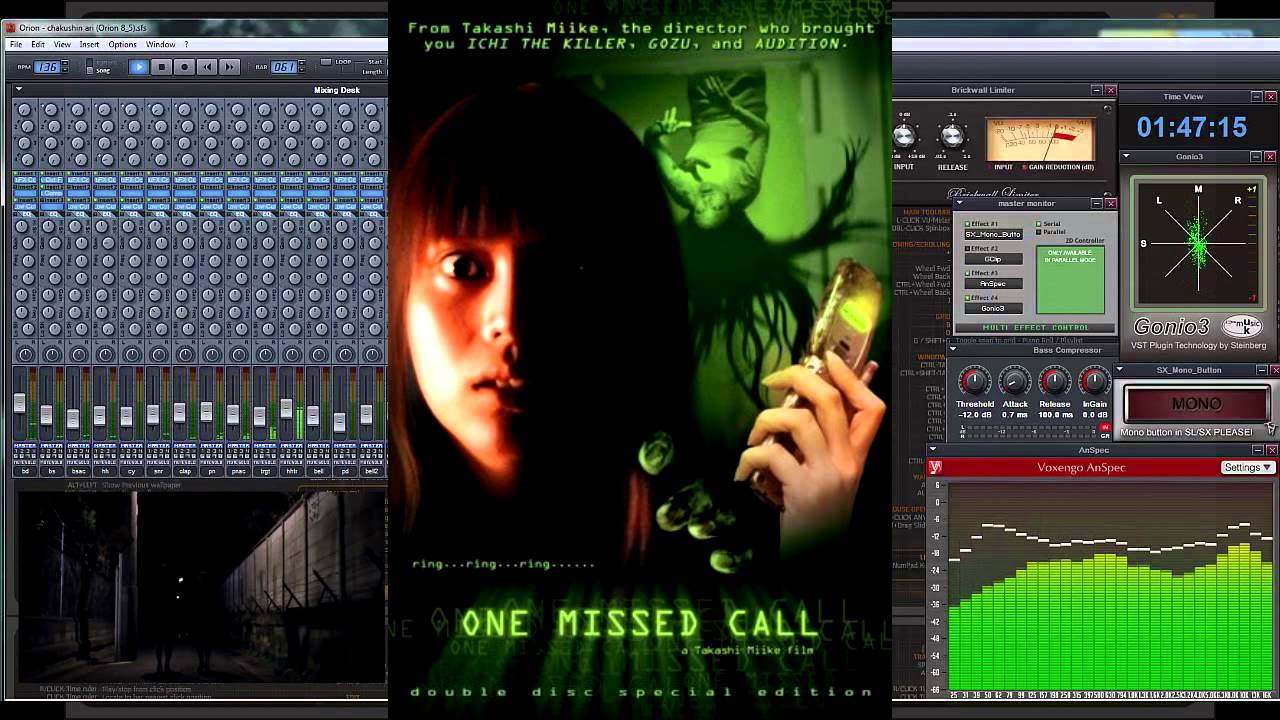
Task: Open the SX_Mono_Butto effect slot
Action: (x=993, y=234)
